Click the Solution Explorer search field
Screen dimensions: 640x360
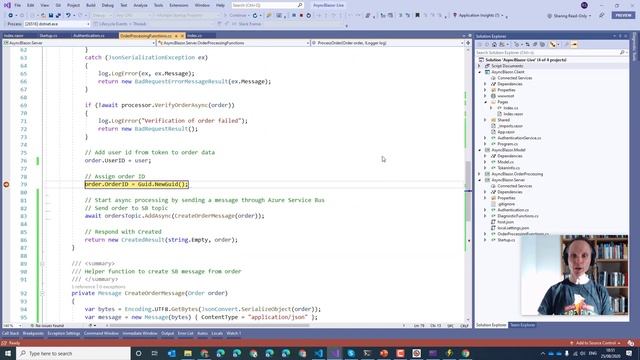pyautogui.click(x=551, y=52)
